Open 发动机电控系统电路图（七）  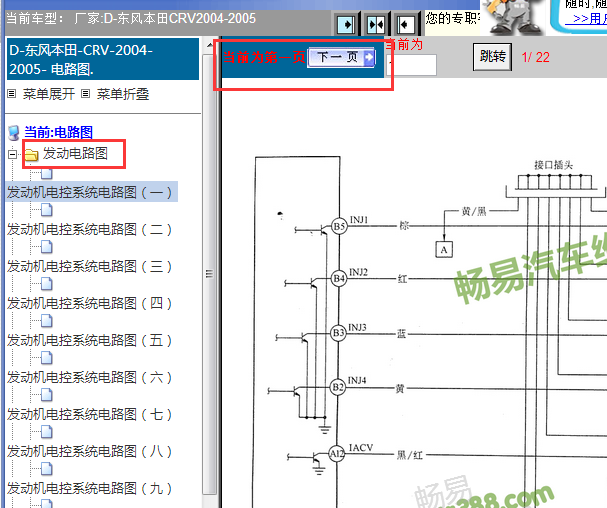click(x=89, y=414)
